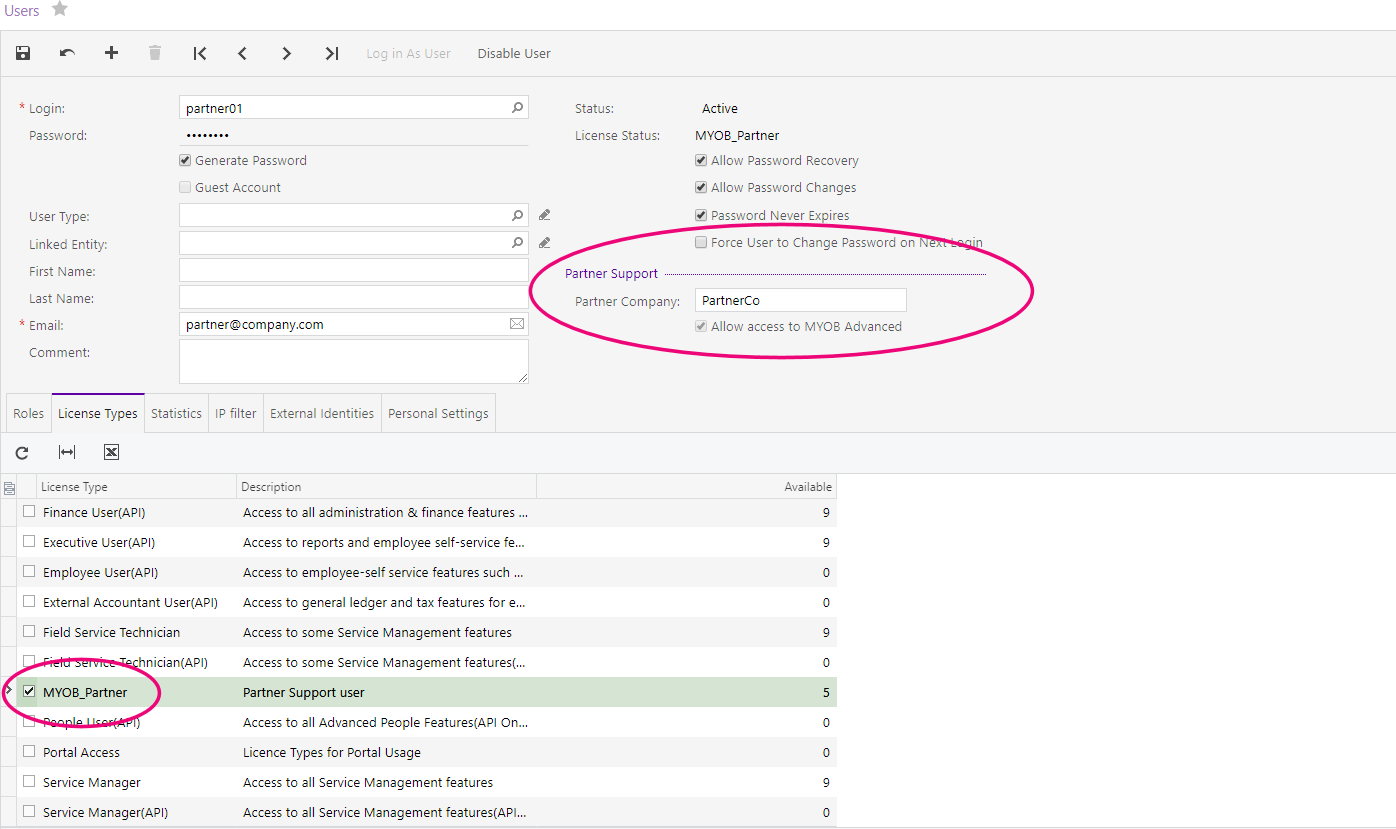
Task: Click the Disable User button
Action: pos(514,54)
